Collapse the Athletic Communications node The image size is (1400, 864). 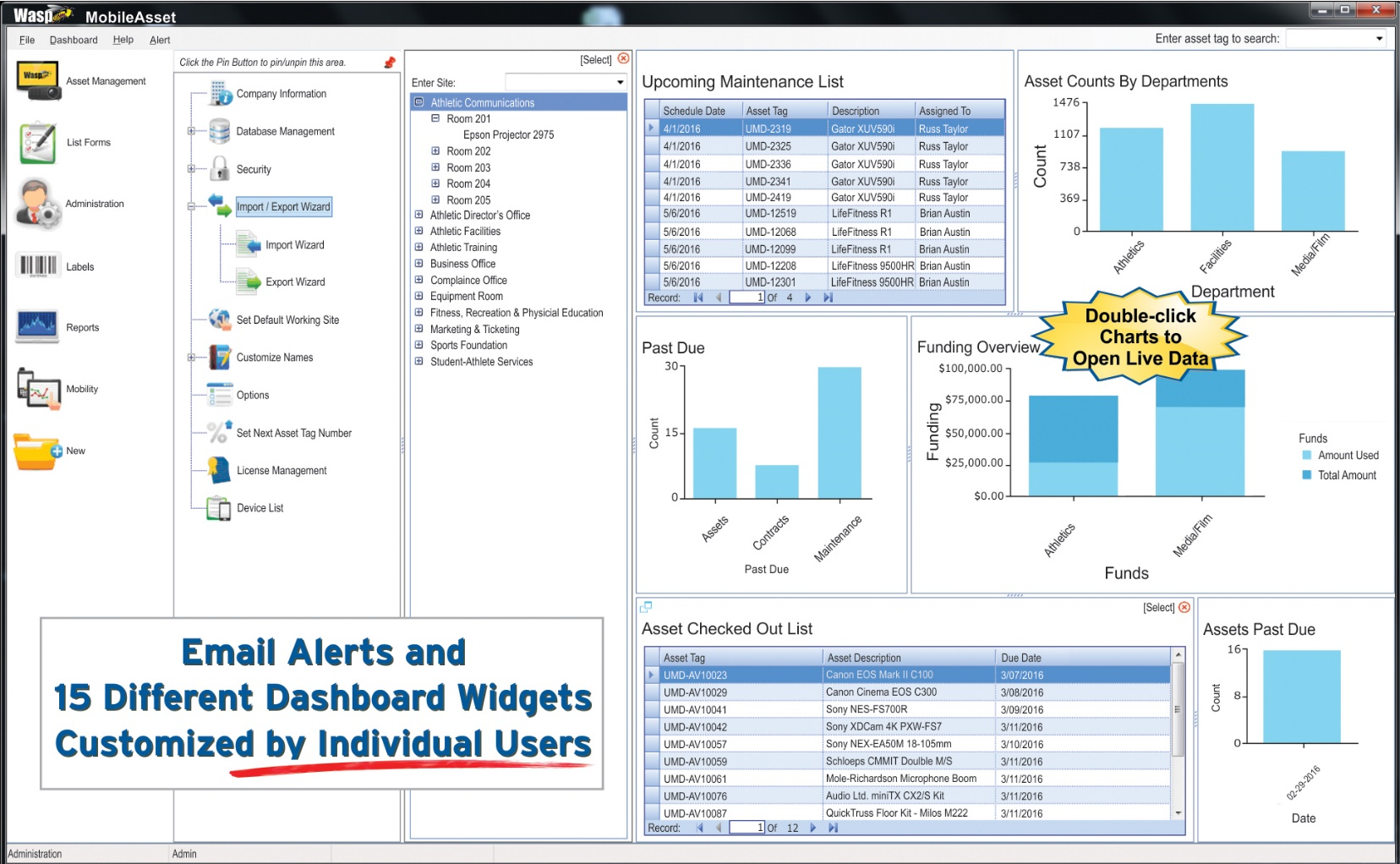click(x=418, y=102)
